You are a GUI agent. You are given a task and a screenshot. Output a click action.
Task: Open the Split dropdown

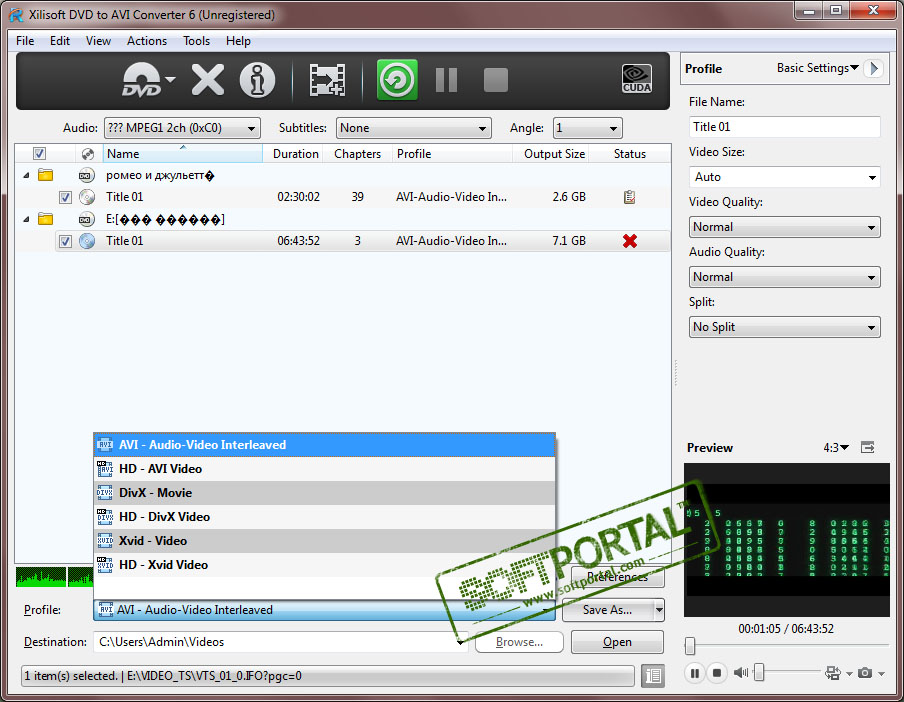click(784, 327)
